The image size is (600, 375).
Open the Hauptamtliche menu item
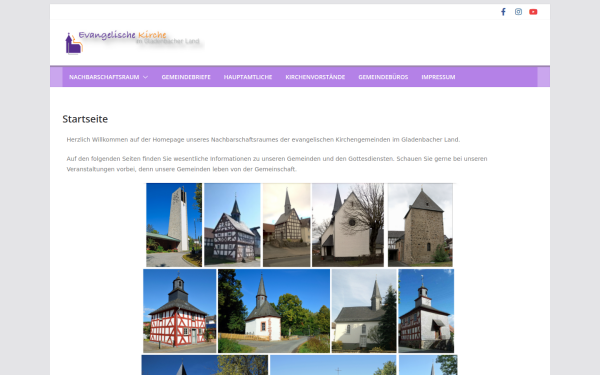(x=248, y=77)
